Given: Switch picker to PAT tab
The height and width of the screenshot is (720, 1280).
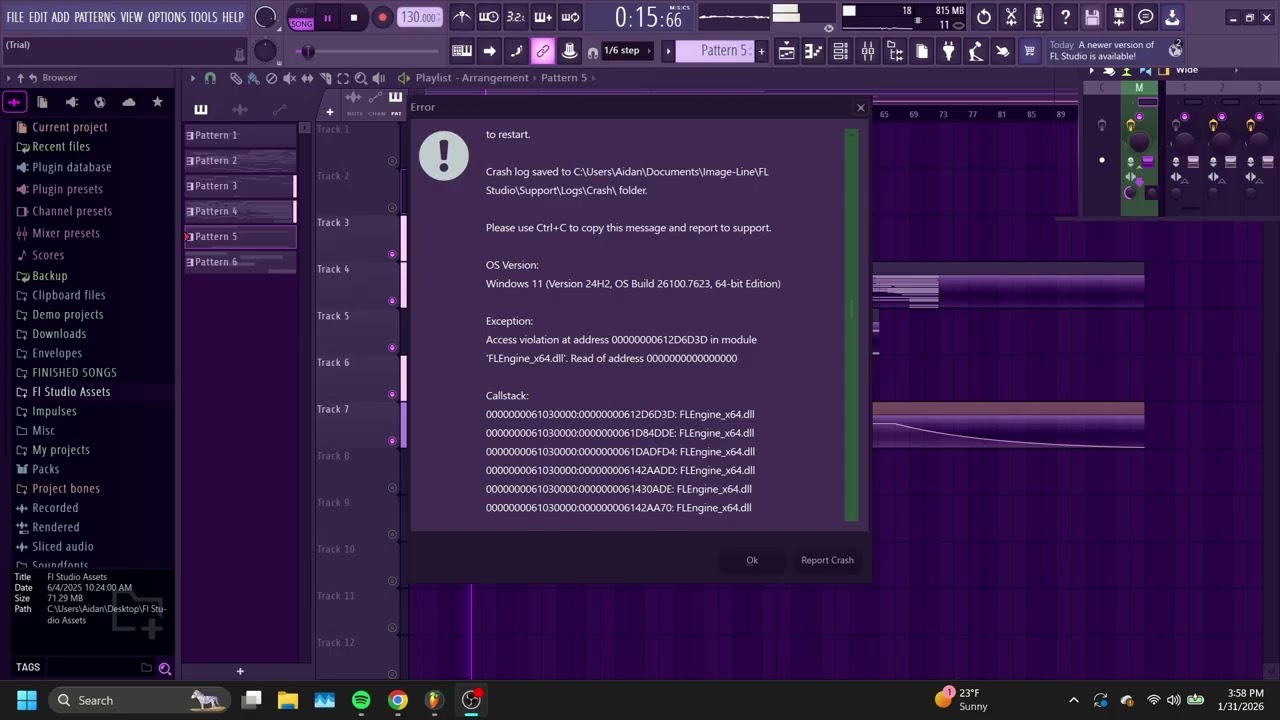Looking at the screenshot, I should (x=396, y=105).
